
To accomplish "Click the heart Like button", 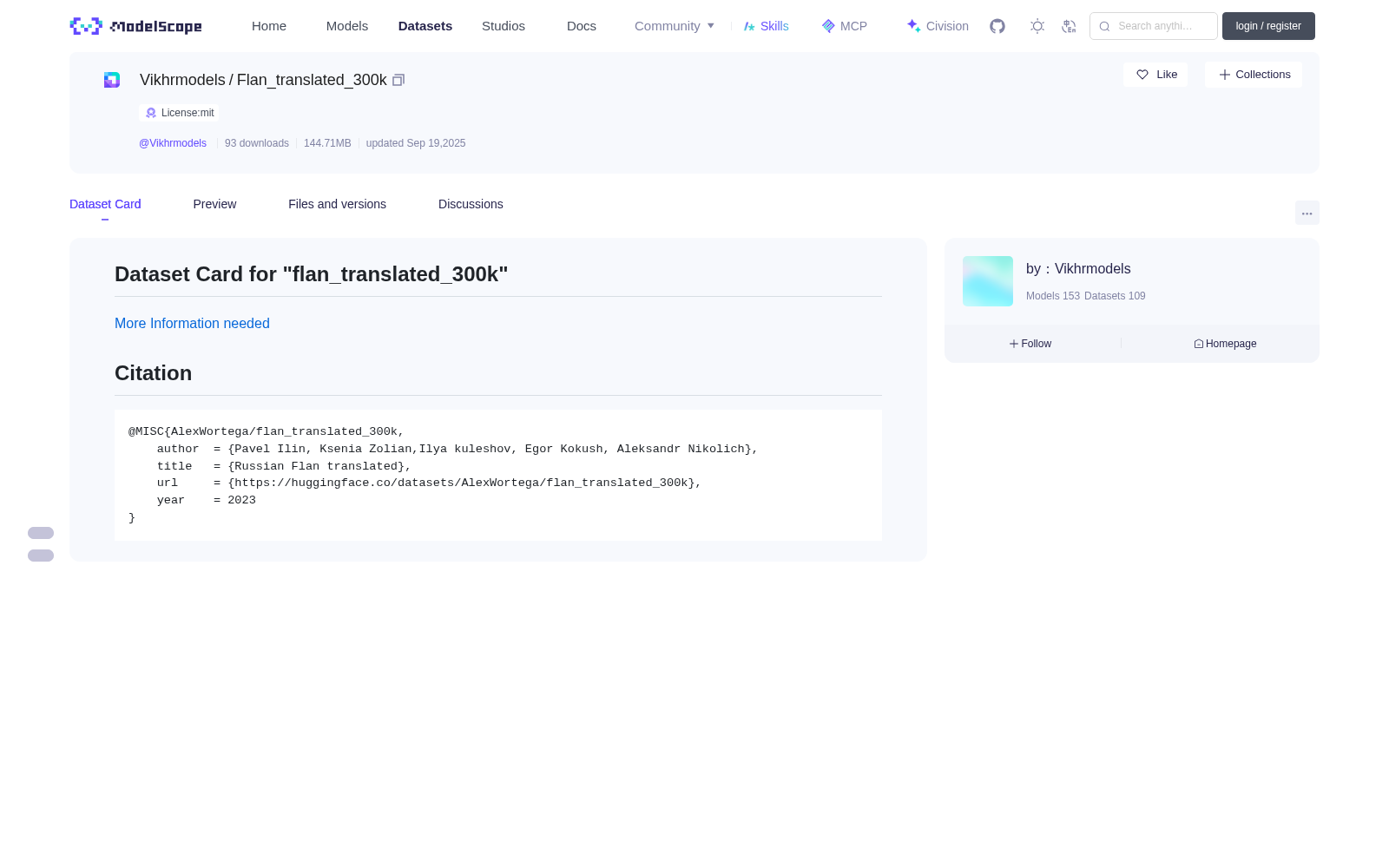I will point(1155,75).
